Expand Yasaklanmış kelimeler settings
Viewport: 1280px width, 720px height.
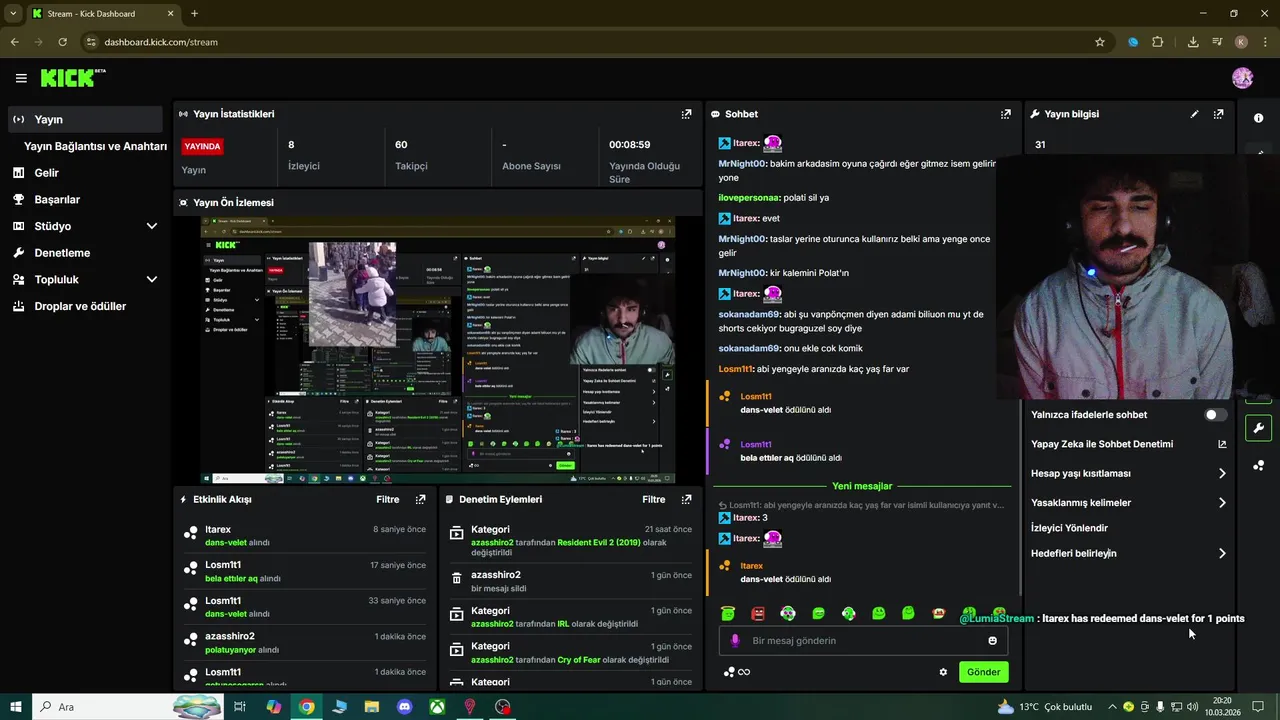[x=1222, y=503]
